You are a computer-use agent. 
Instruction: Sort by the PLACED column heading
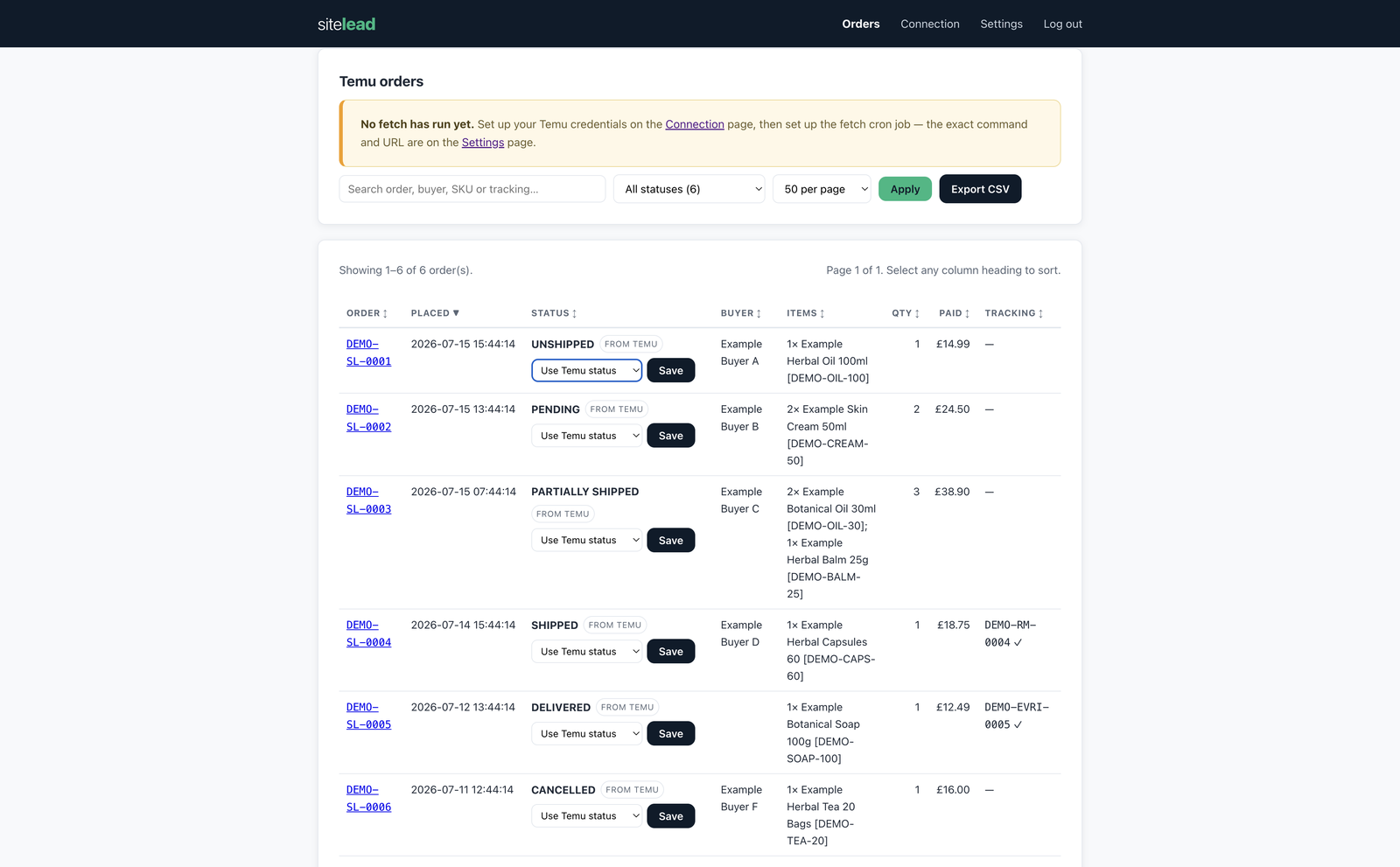tap(435, 313)
